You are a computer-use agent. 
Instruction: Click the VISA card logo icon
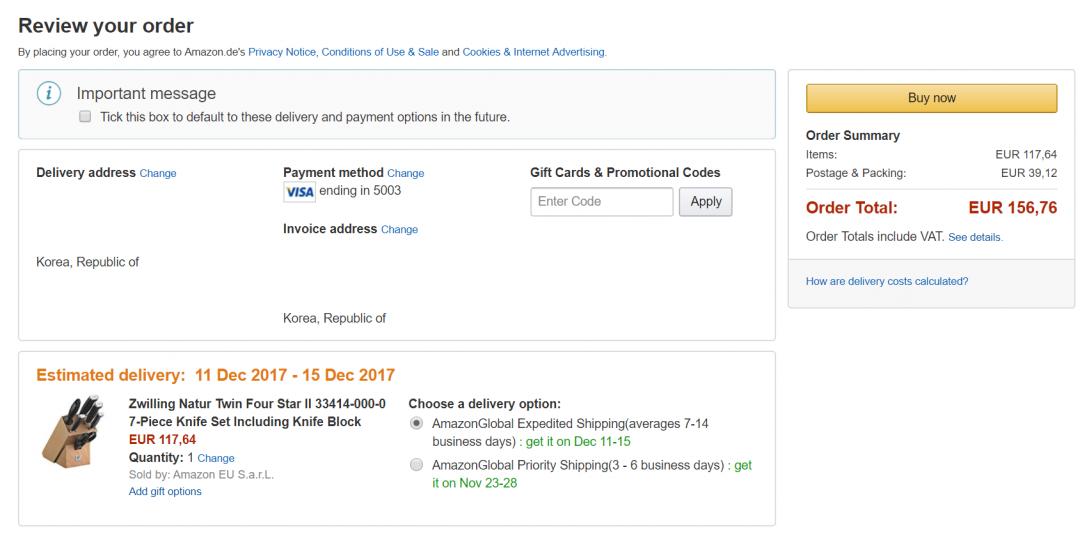click(x=299, y=192)
